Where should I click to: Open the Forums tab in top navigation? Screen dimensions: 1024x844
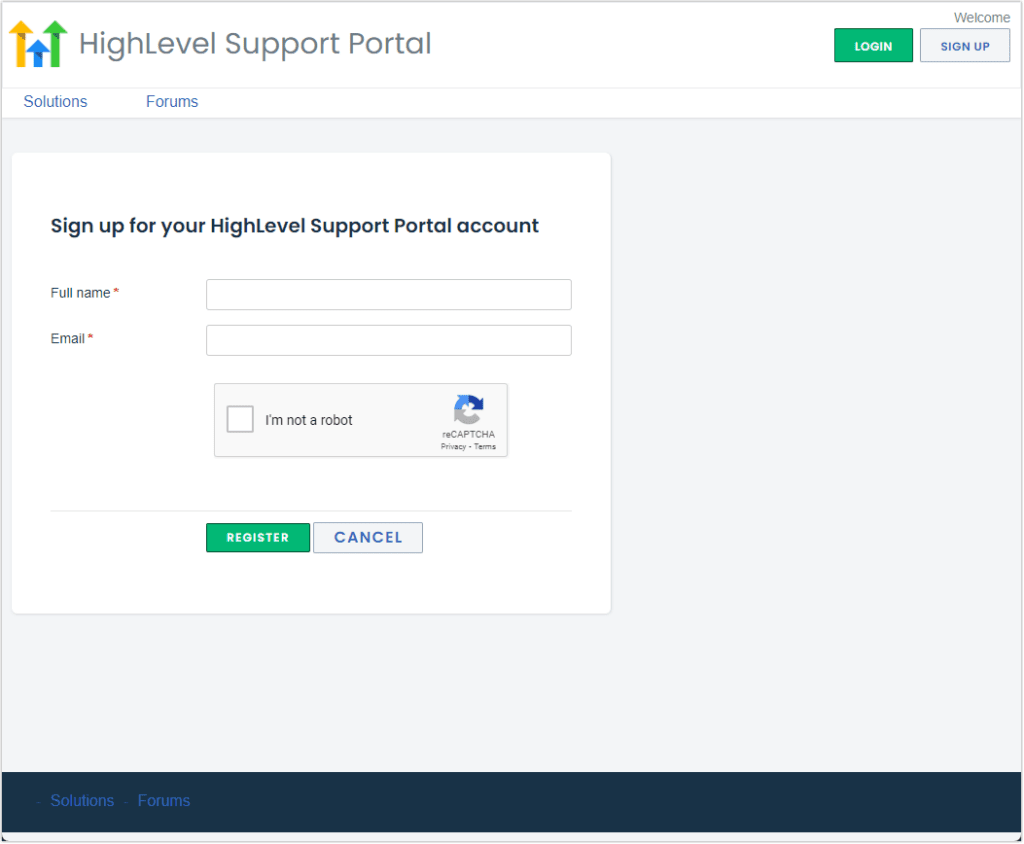[x=172, y=102]
